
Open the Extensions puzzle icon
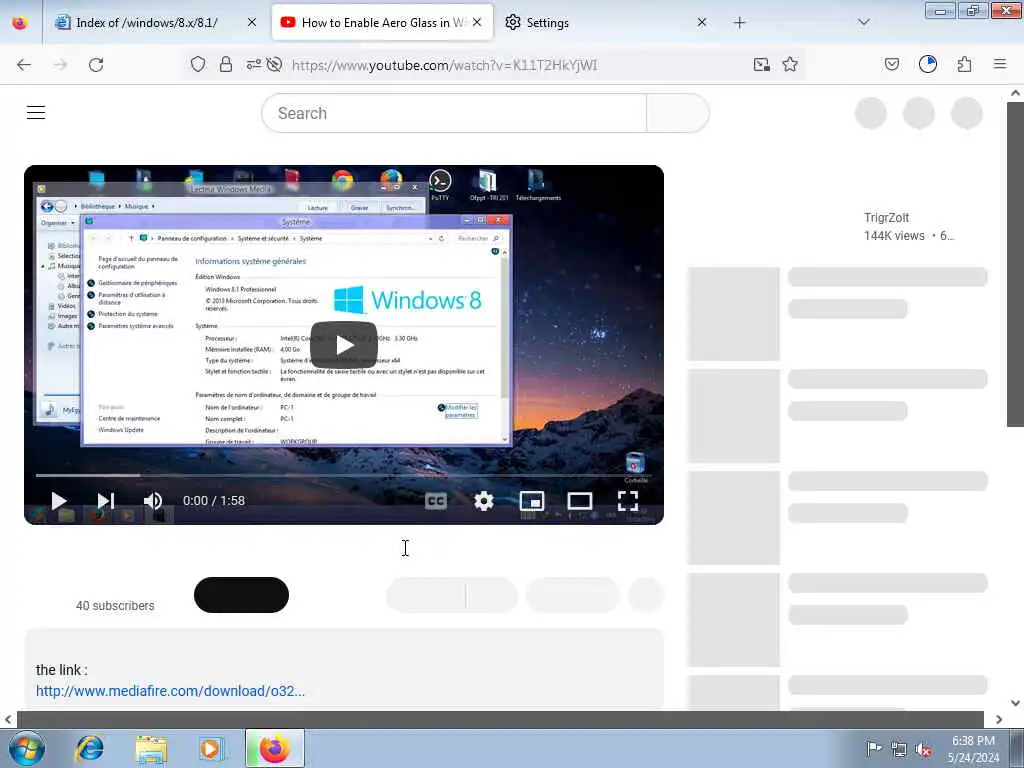[x=965, y=64]
